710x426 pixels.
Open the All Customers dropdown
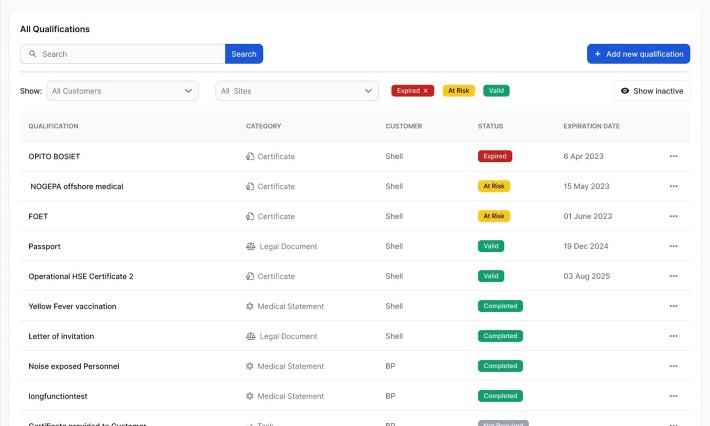coord(122,91)
